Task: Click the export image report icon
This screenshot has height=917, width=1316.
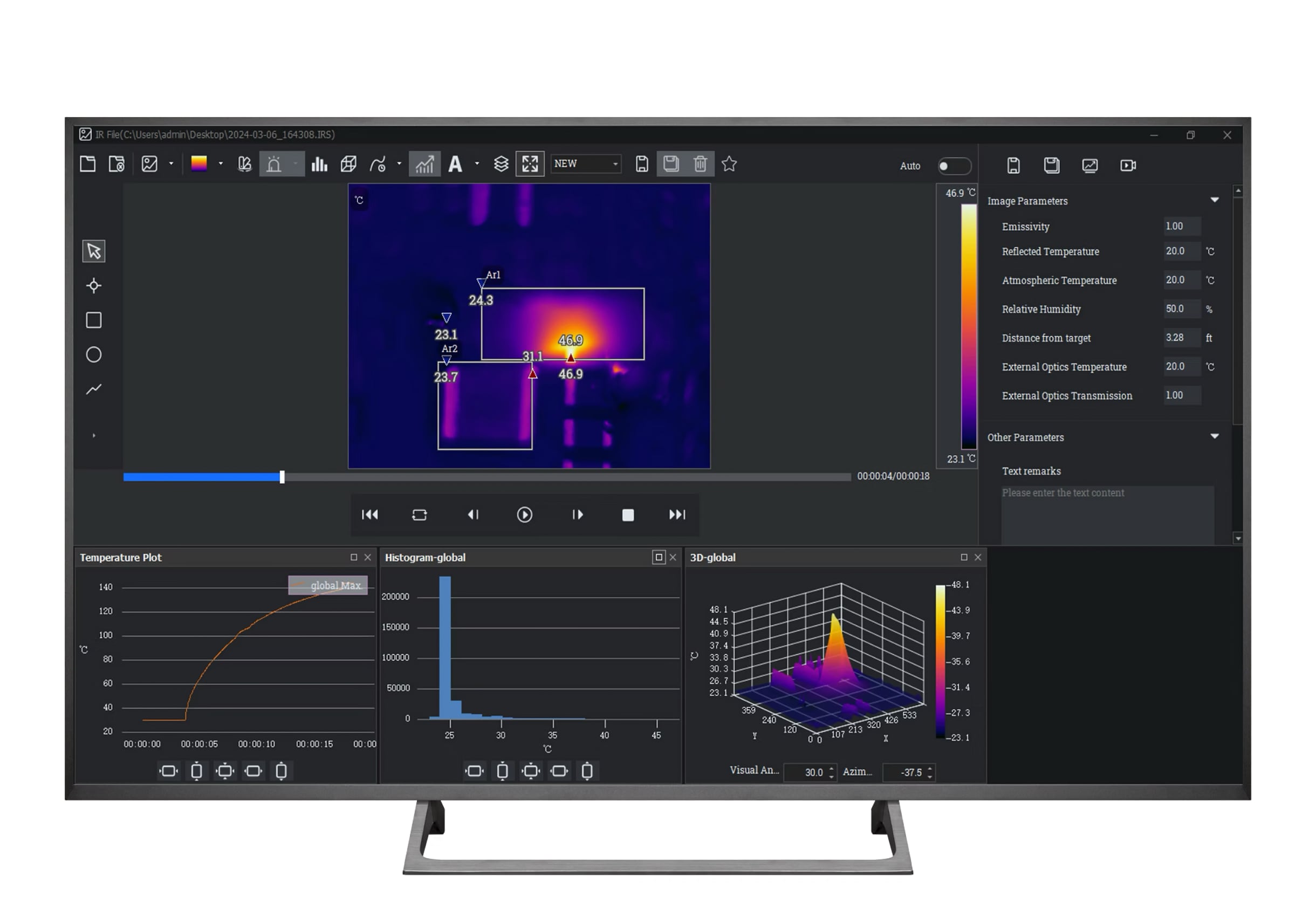Action: pyautogui.click(x=1089, y=166)
